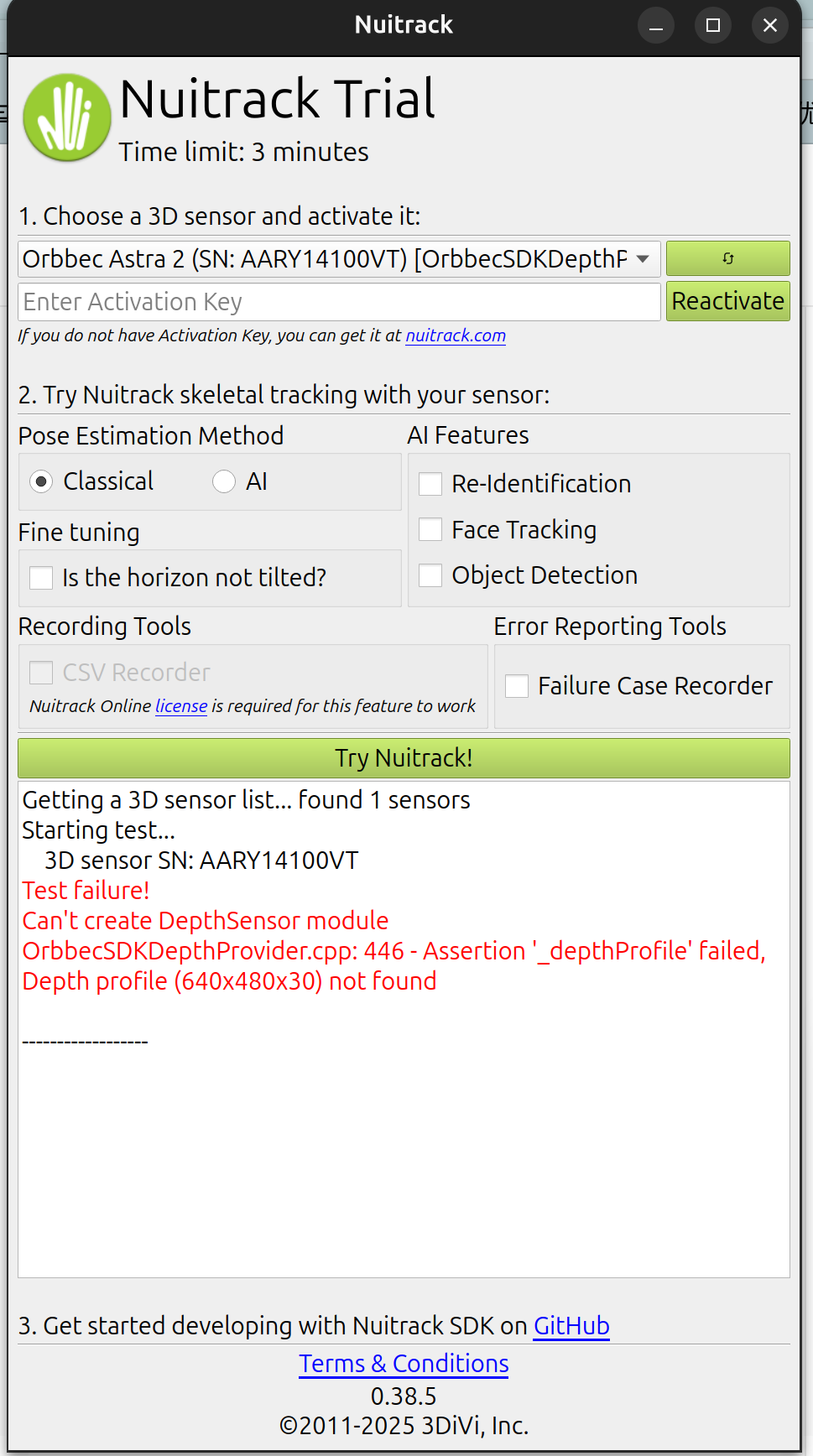
Task: Open the 3D sensor dropdown list
Action: pyautogui.click(x=643, y=258)
